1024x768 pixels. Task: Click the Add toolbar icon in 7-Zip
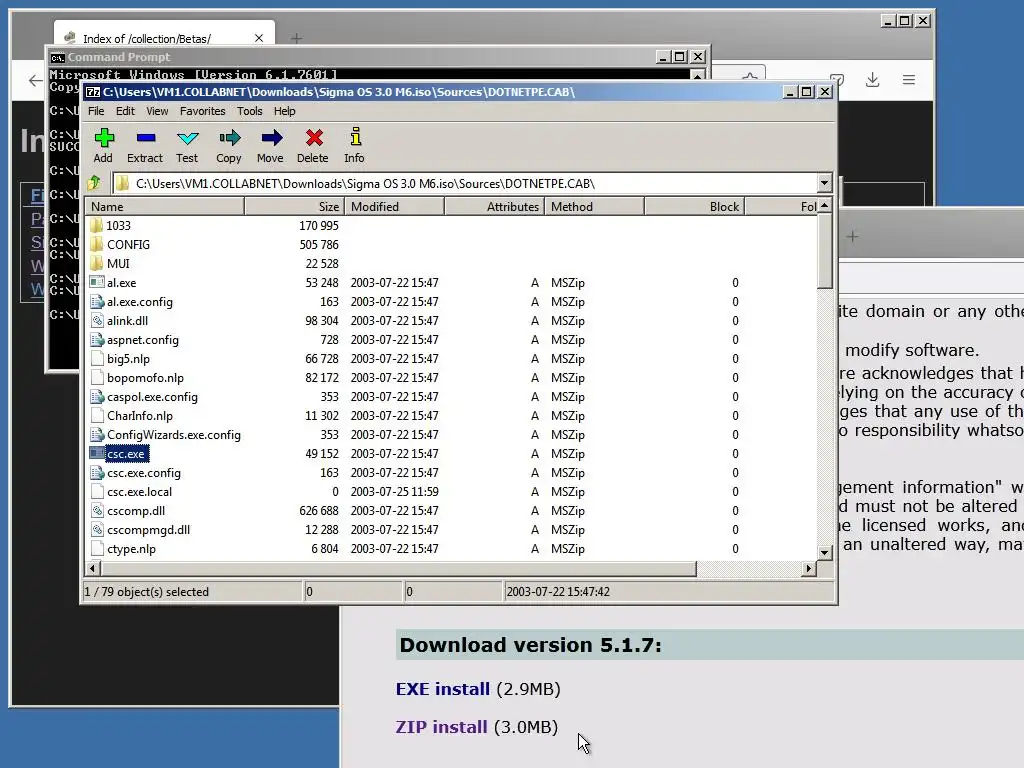[x=104, y=138]
